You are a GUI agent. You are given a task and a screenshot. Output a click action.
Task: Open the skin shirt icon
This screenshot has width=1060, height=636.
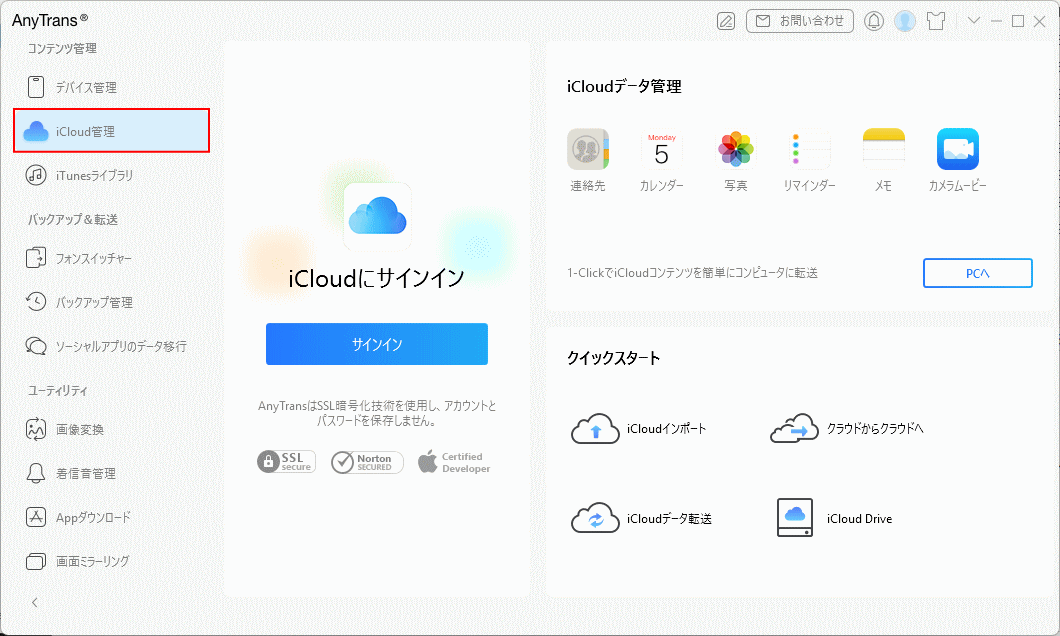coord(936,21)
